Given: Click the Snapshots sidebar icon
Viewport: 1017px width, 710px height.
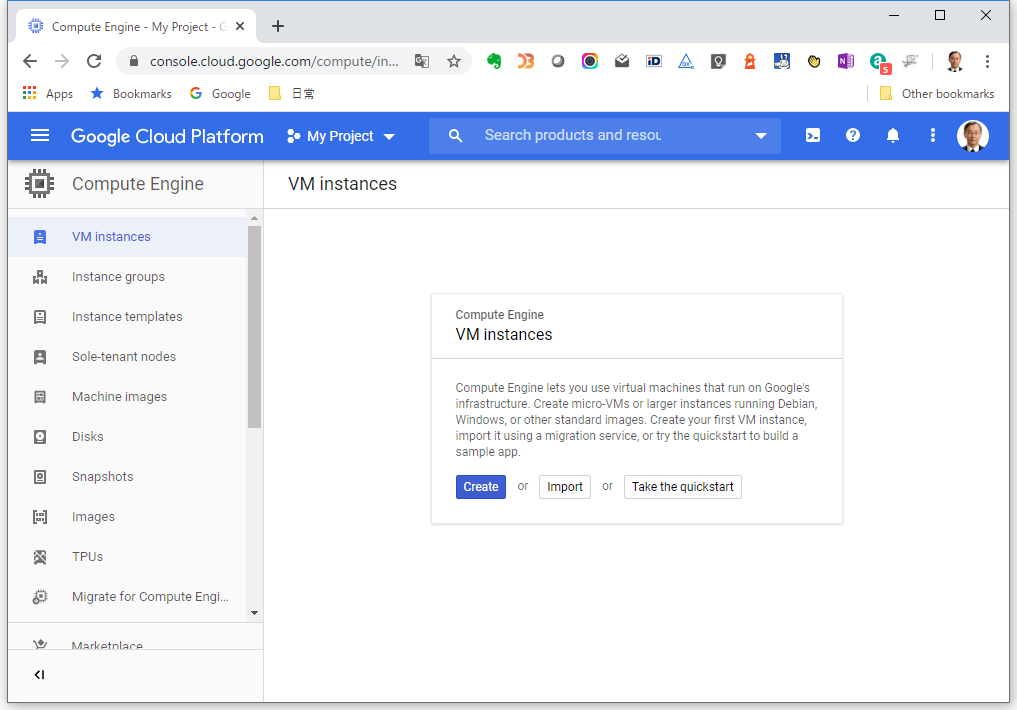Looking at the screenshot, I should [x=40, y=477].
